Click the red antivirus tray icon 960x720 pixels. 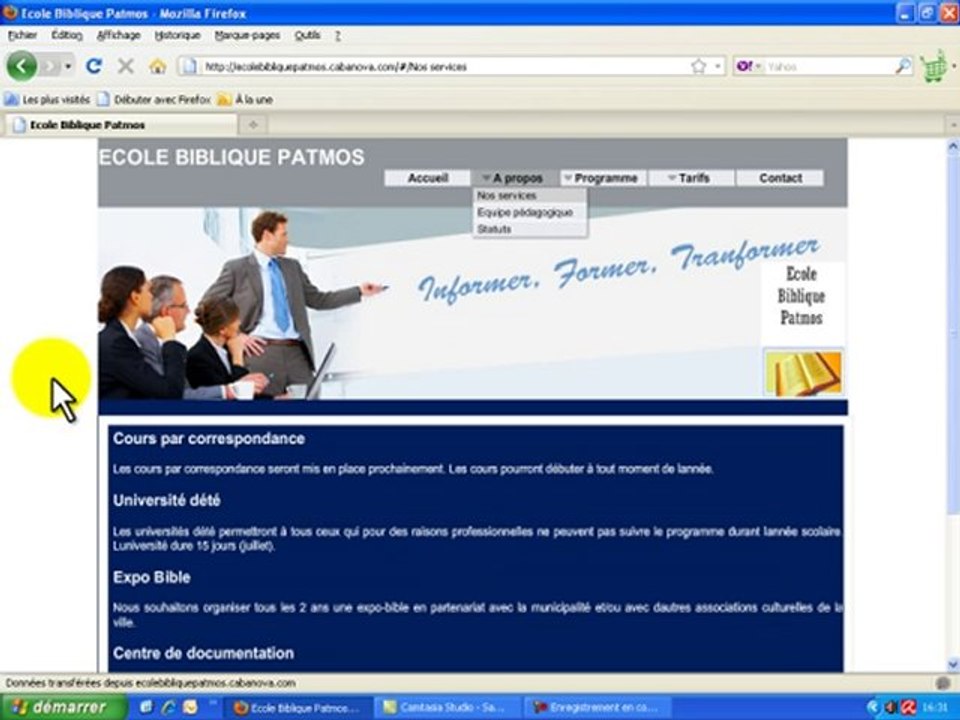coord(909,707)
